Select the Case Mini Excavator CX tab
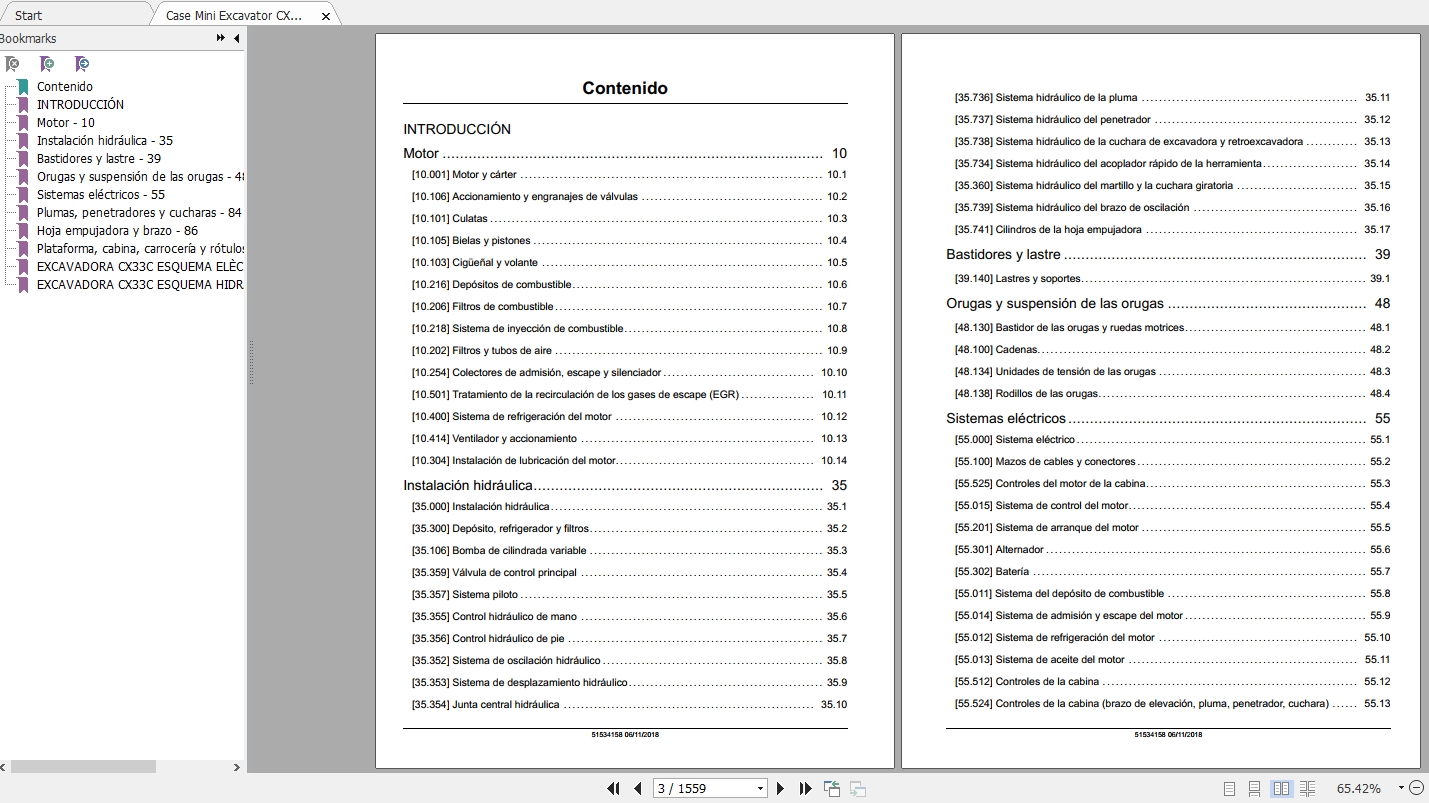1429x803 pixels. point(233,16)
